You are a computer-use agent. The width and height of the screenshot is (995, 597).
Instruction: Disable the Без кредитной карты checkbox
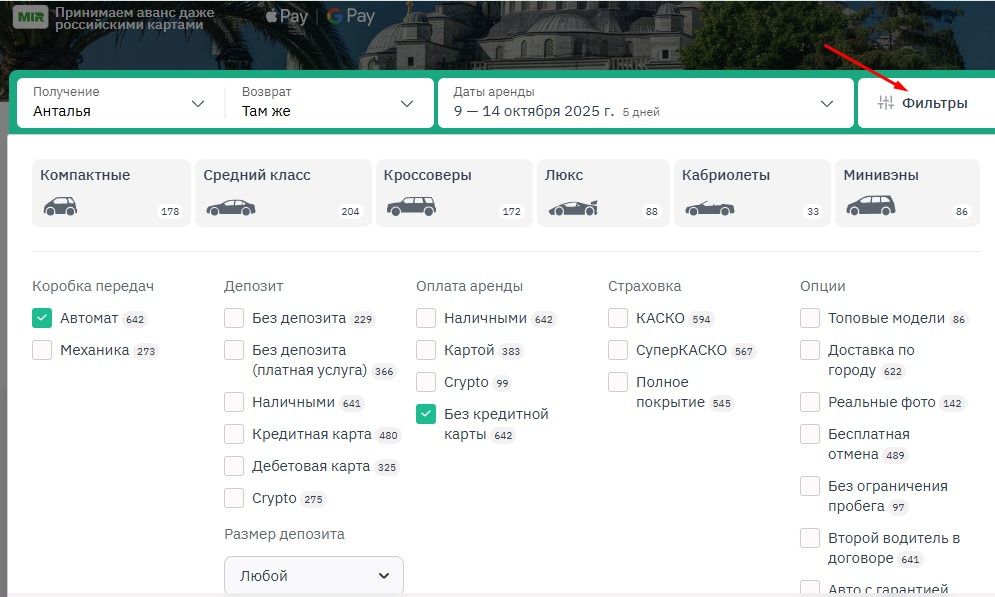click(x=426, y=414)
